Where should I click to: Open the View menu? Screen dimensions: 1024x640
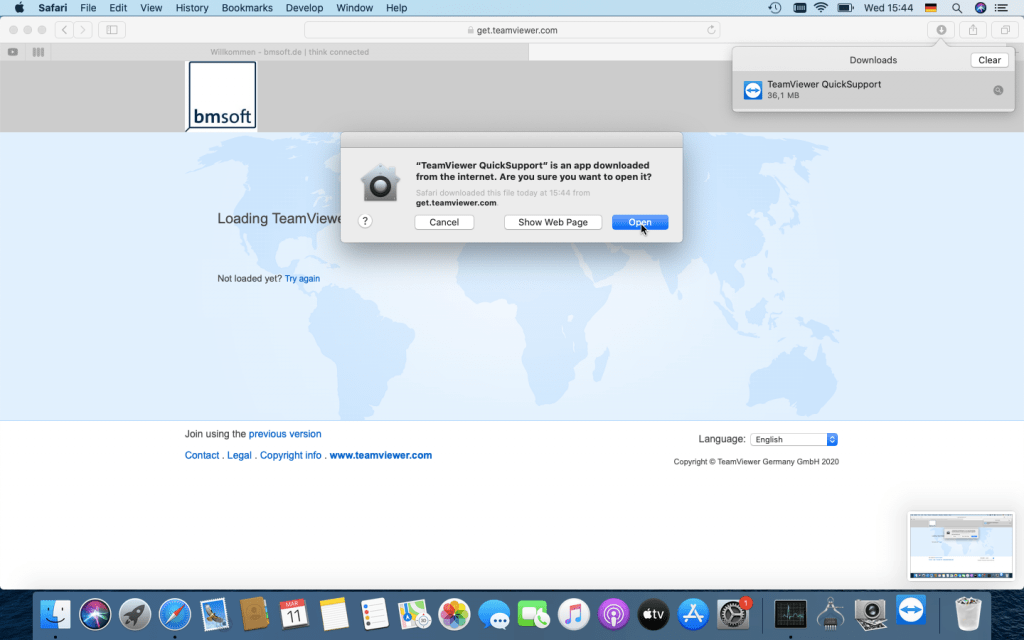tap(151, 8)
